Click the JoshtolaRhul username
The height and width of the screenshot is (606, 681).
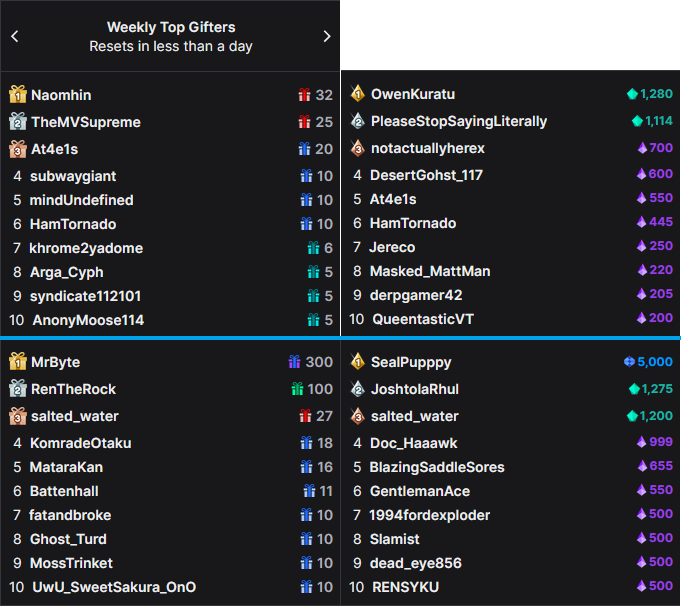point(415,389)
